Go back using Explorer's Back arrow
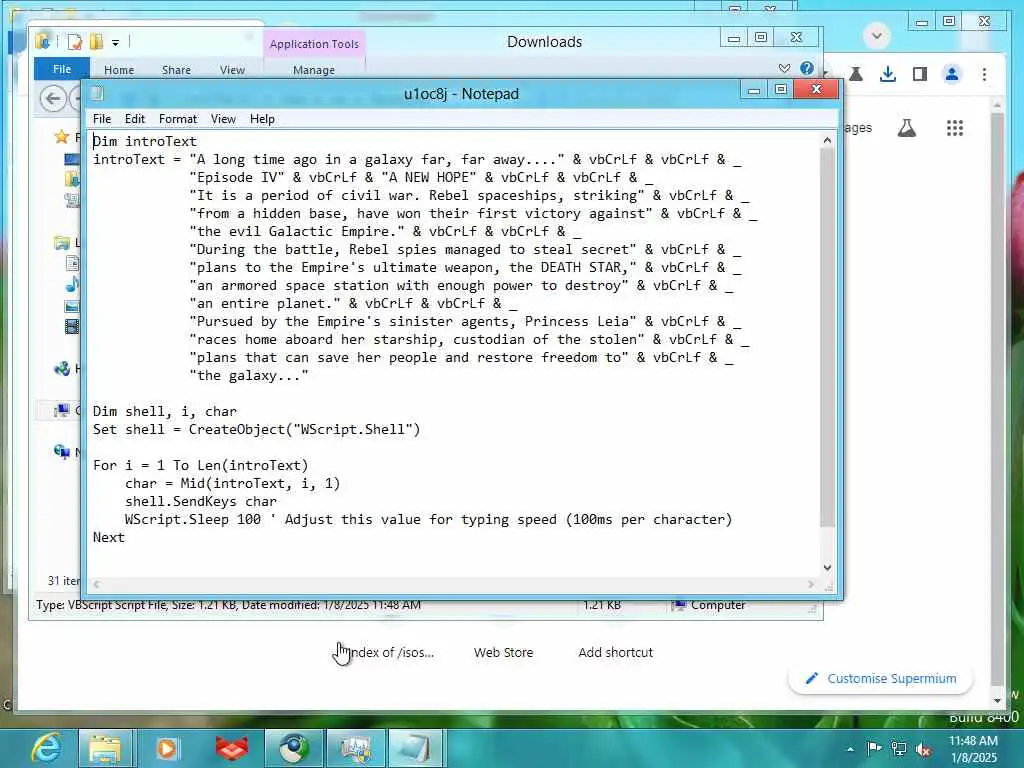The width and height of the screenshot is (1024, 768). (x=53, y=99)
